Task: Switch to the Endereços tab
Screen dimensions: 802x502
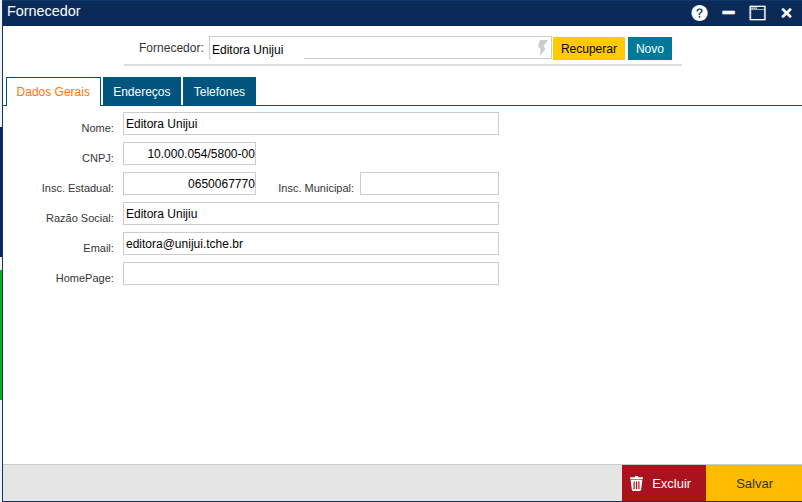Action: point(142,92)
